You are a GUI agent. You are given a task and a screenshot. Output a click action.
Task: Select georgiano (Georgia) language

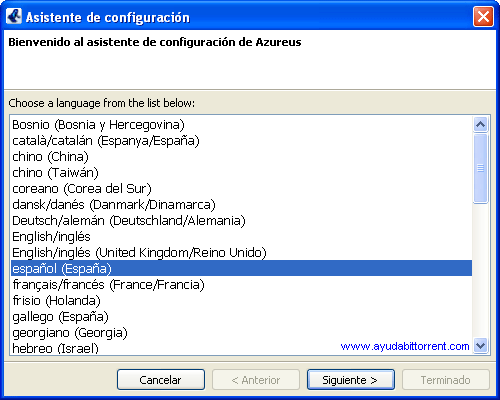(x=241, y=333)
